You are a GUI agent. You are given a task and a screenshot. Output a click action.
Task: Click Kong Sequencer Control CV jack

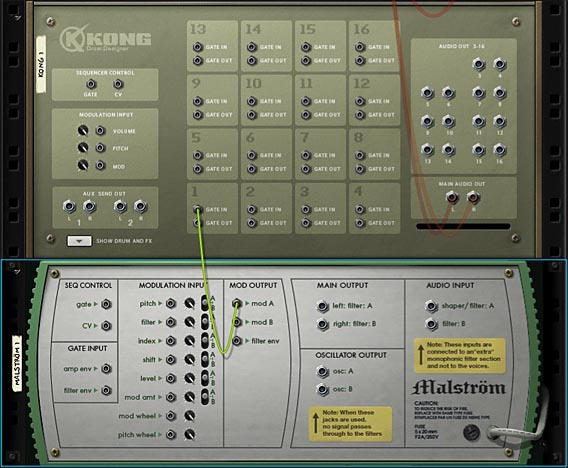[x=118, y=84]
